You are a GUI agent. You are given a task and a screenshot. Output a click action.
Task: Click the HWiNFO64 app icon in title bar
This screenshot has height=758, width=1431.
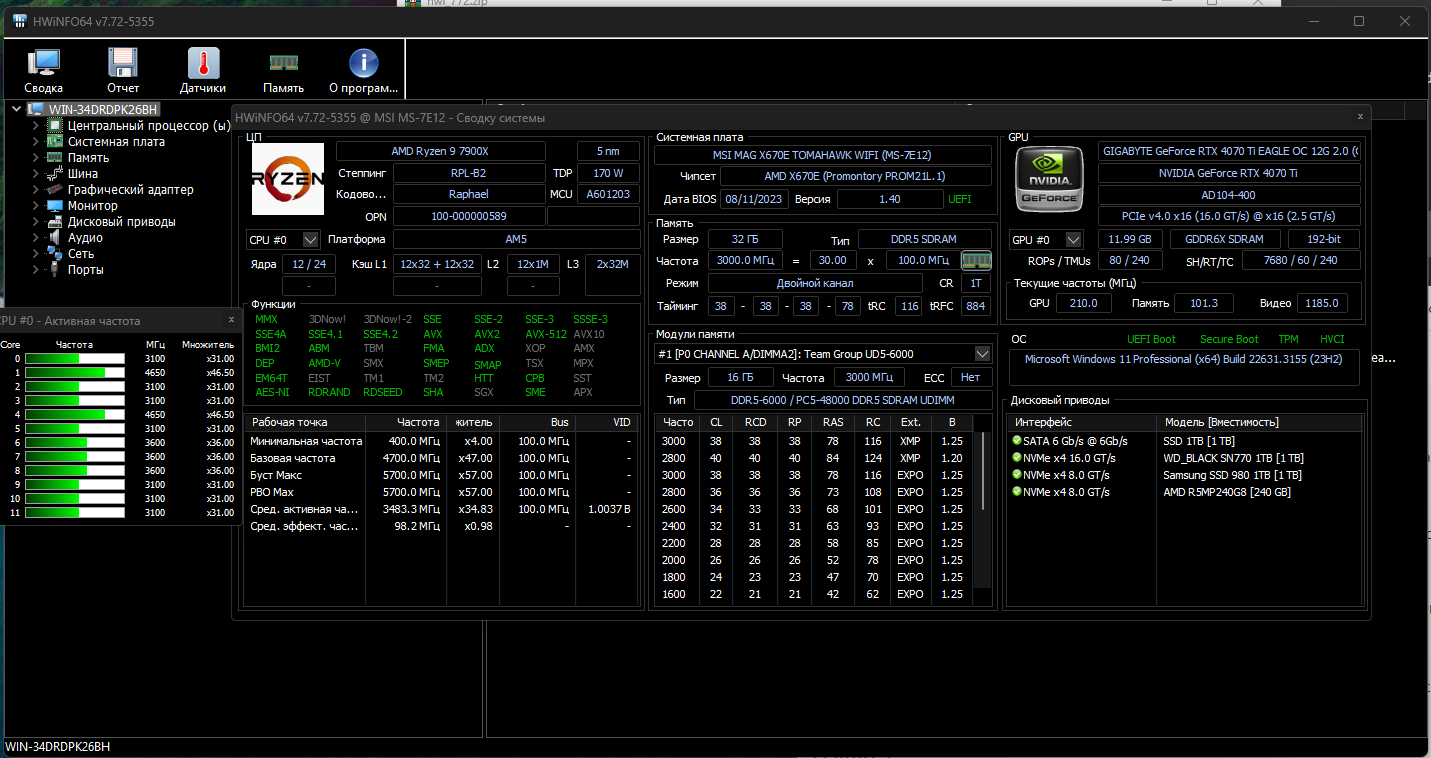tap(19, 21)
